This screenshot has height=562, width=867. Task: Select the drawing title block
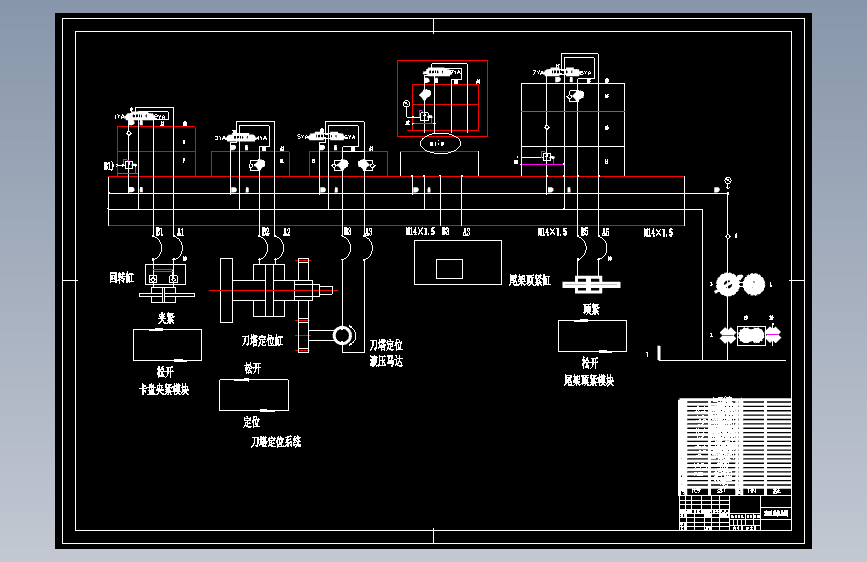click(735, 513)
